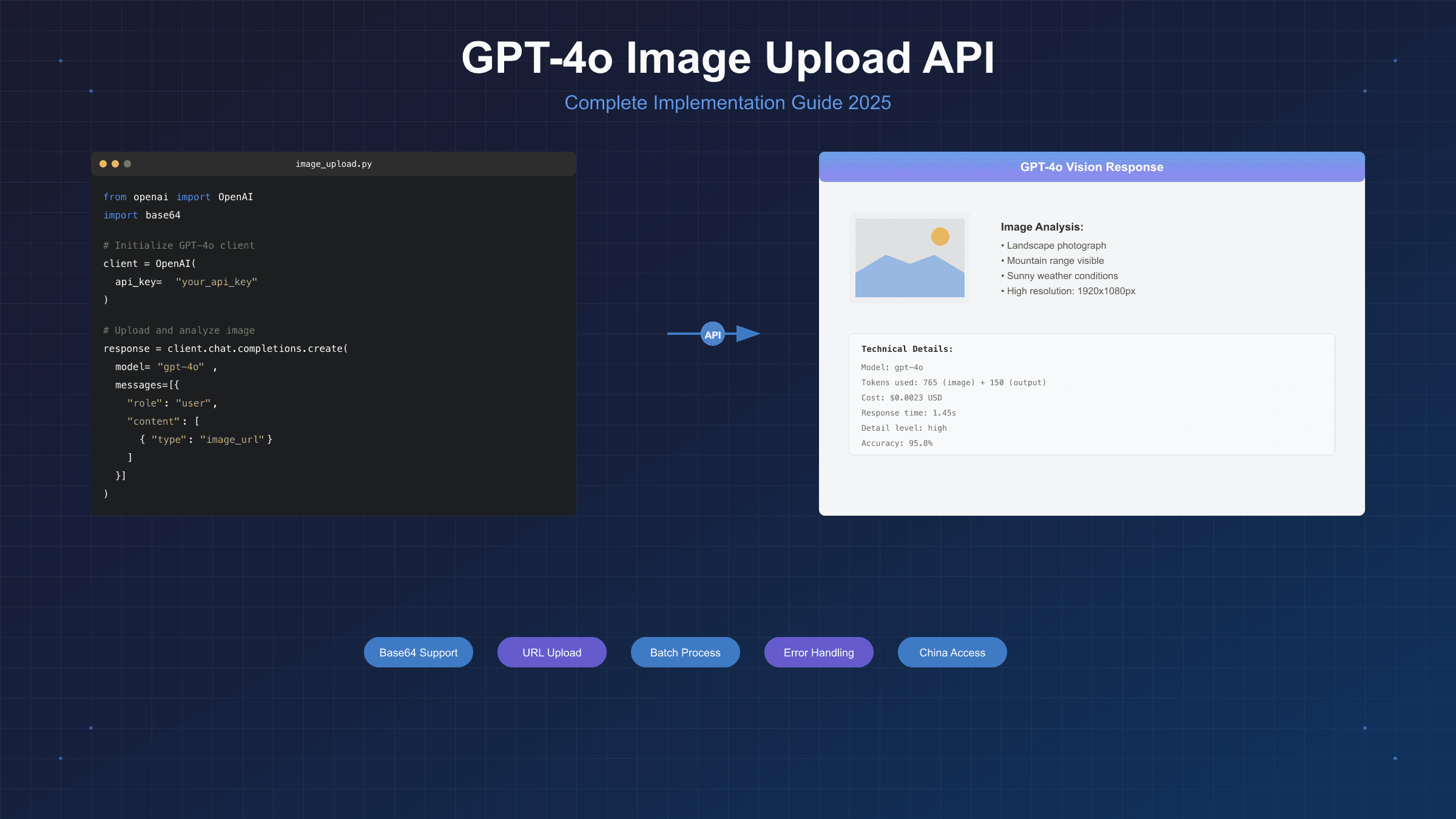Image resolution: width=1456 pixels, height=819 pixels.
Task: Click the '# Initialize GPT-4o client' comment
Action: pyautogui.click(x=179, y=245)
